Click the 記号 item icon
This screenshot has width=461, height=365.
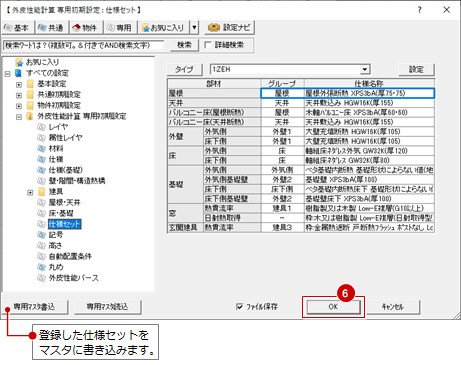pos(41,235)
